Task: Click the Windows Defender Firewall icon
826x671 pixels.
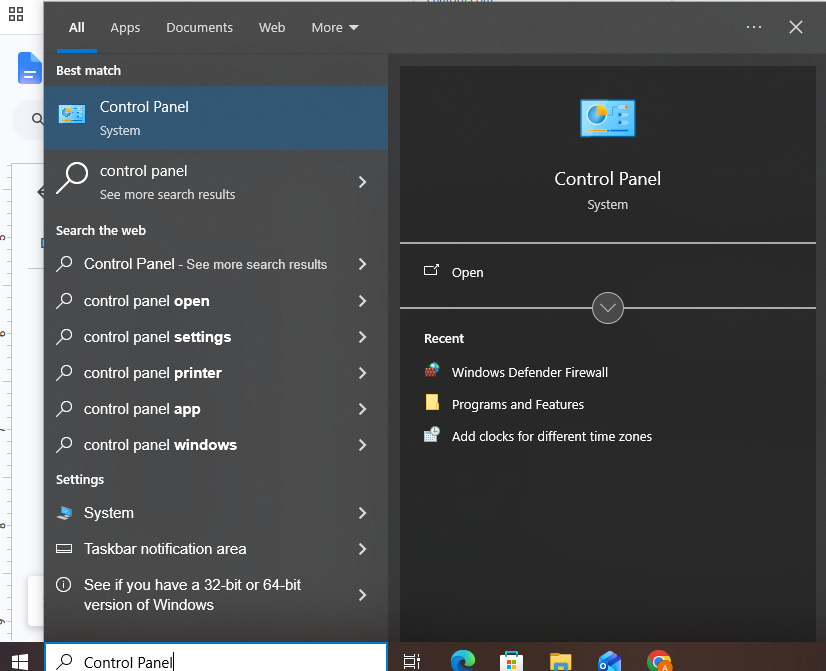Action: coord(432,371)
